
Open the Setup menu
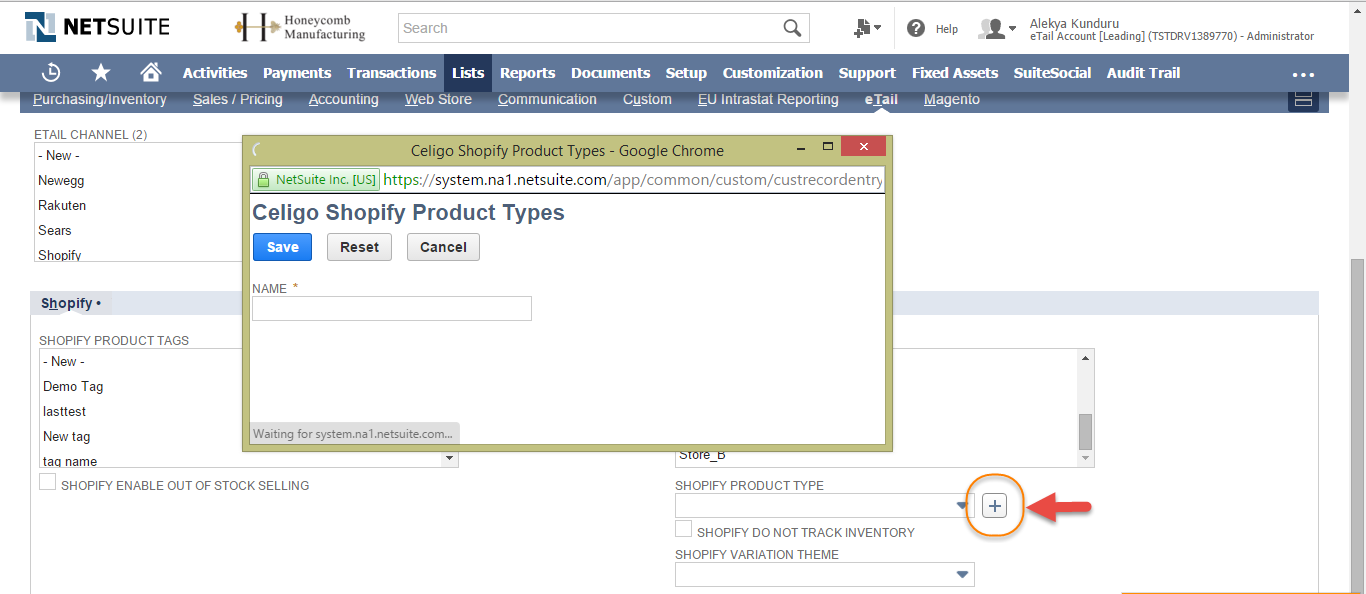pyautogui.click(x=686, y=73)
